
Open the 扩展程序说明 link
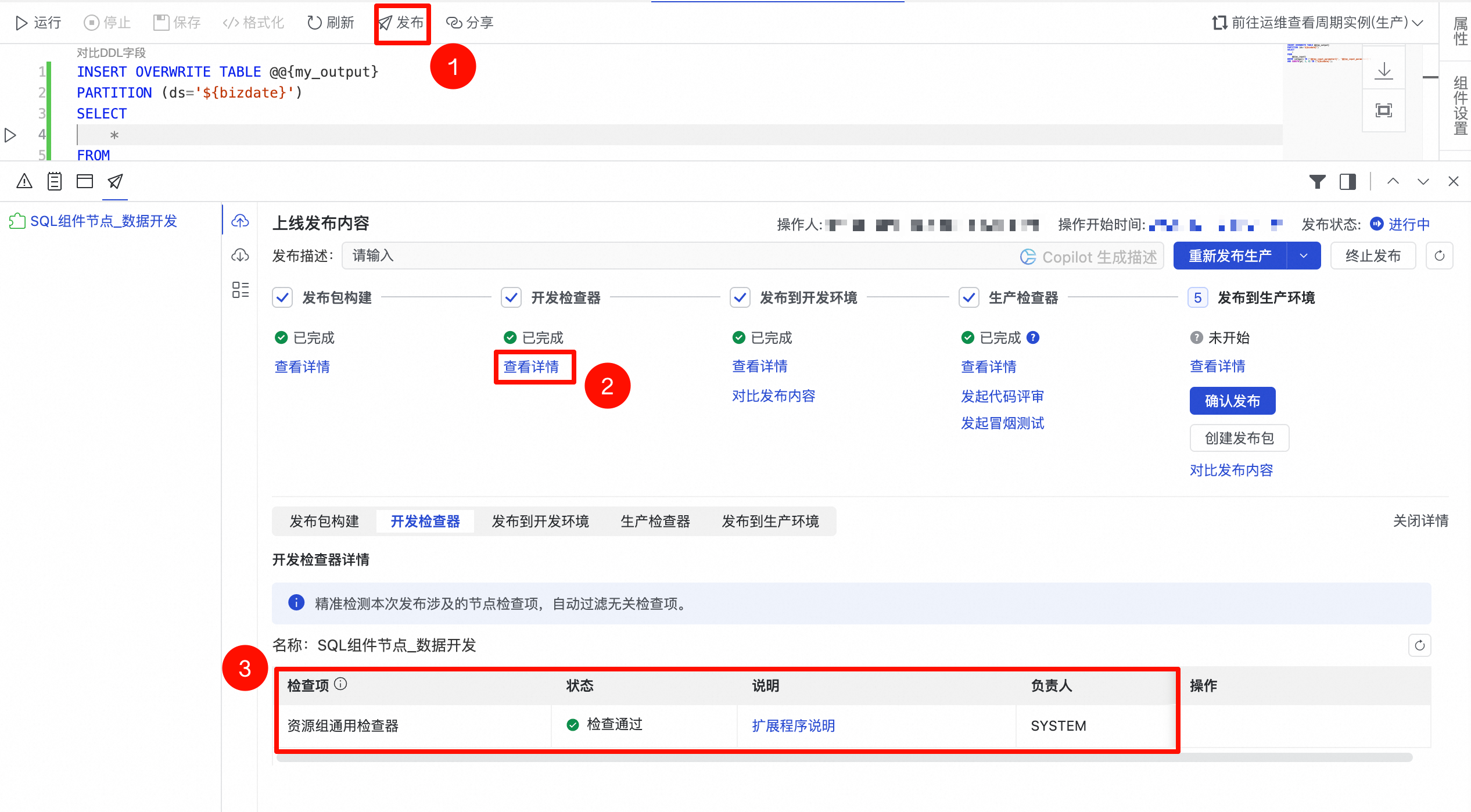793,725
